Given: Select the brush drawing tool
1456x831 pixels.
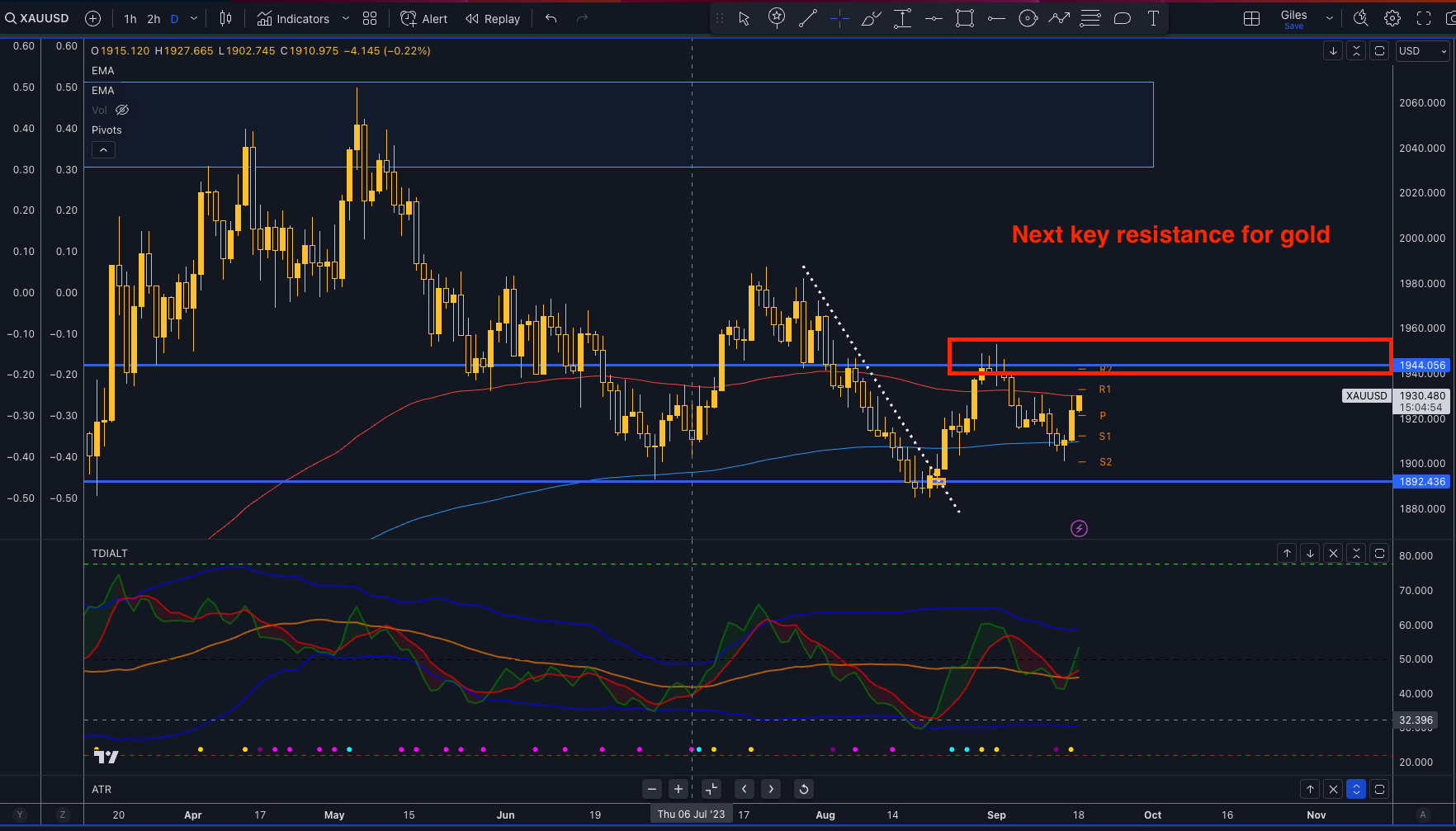Looking at the screenshot, I should pyautogui.click(x=871, y=18).
